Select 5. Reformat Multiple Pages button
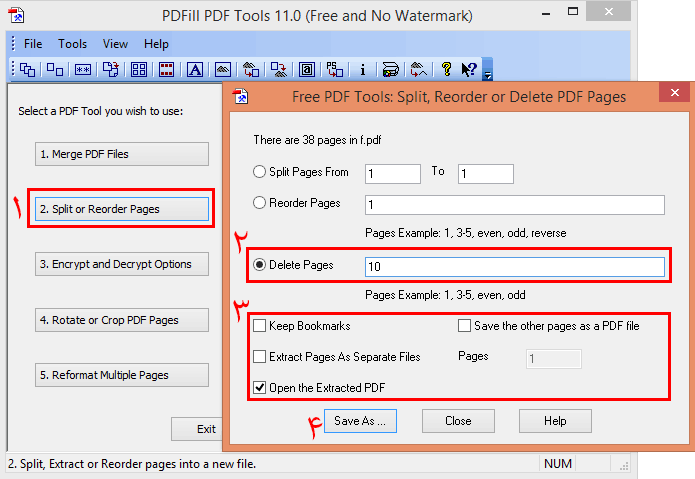This screenshot has height=479, width=695. pyautogui.click(x=122, y=375)
